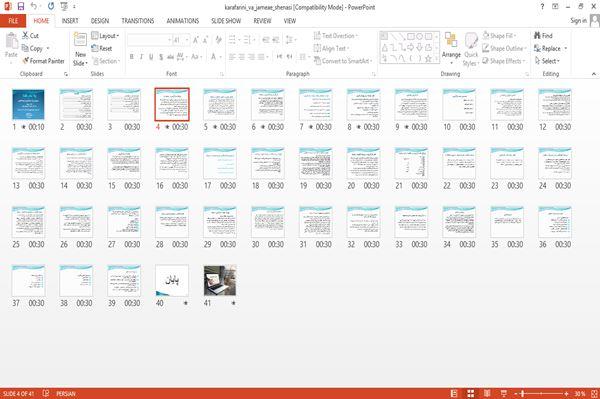Cut the selected slide
This screenshot has width=600, height=399.
pyautogui.click(x=30, y=36)
